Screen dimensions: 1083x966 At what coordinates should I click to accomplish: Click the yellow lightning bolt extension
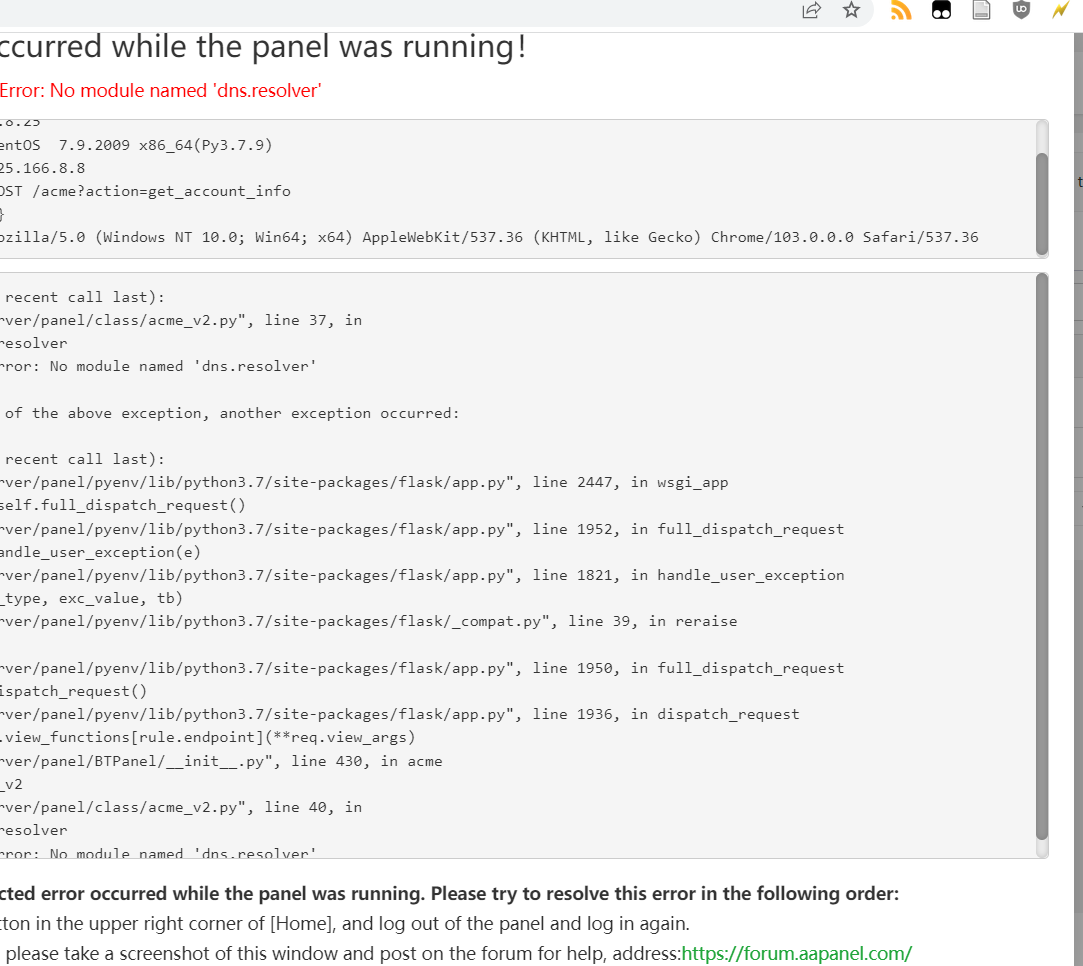click(1061, 11)
